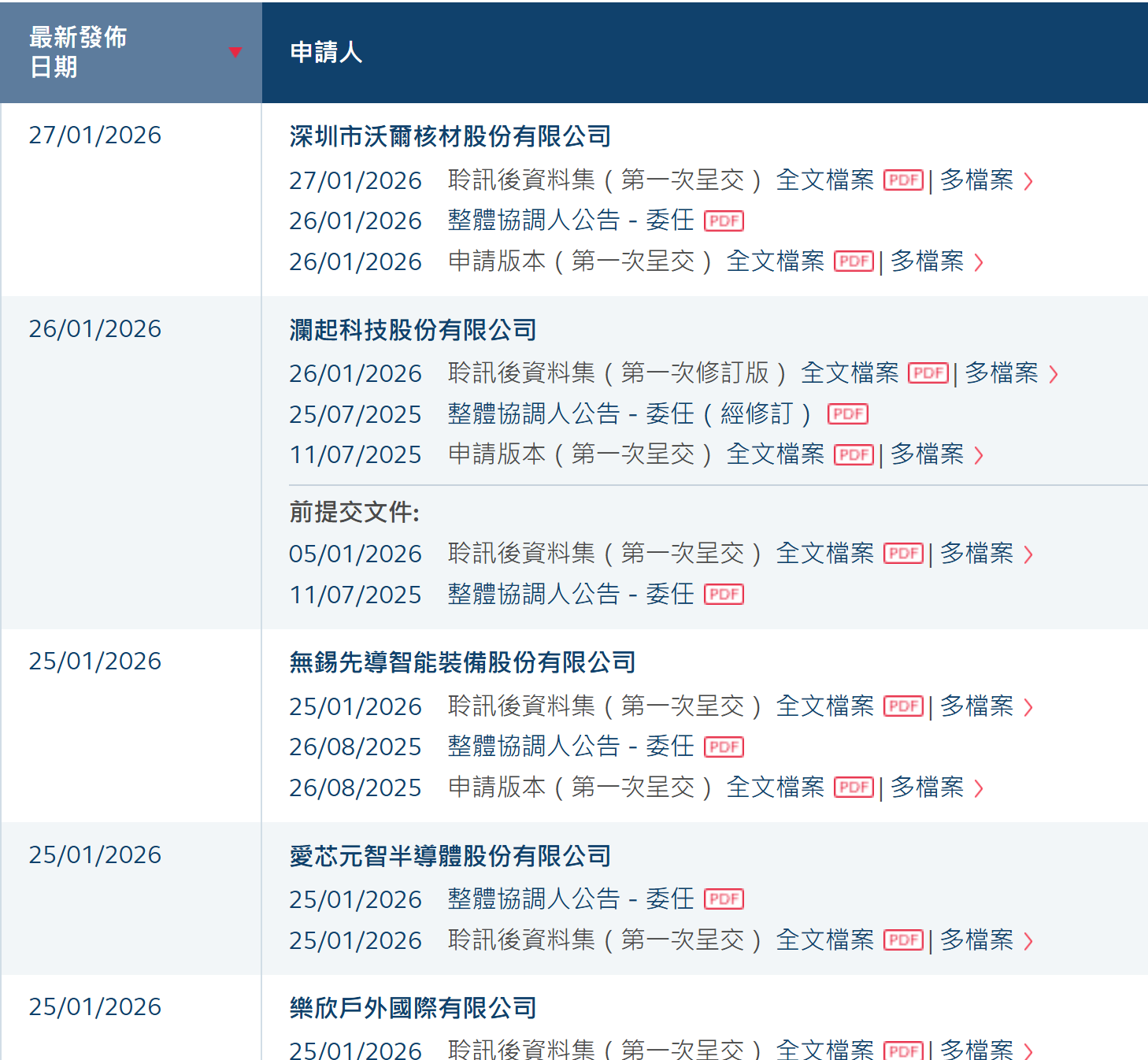
Task: Expand 多檔案 for 05/01/2026 prior filing
Action: [x=987, y=554]
